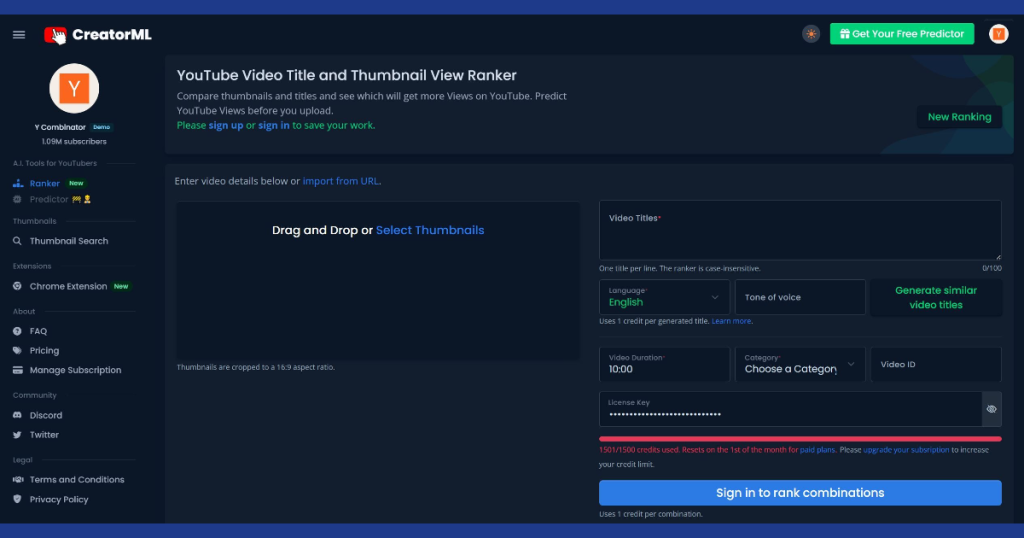Click the FAQ question mark icon

[18, 331]
